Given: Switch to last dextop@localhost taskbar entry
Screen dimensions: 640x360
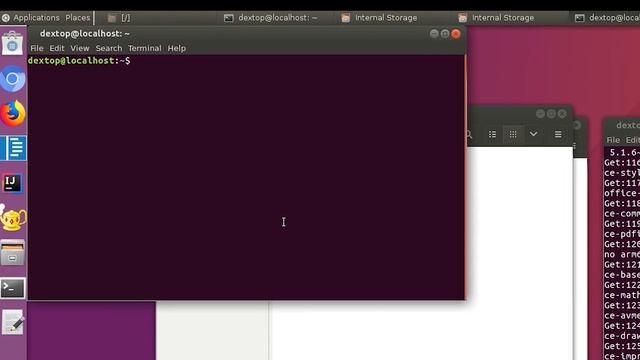Looking at the screenshot, I should 607,18.
